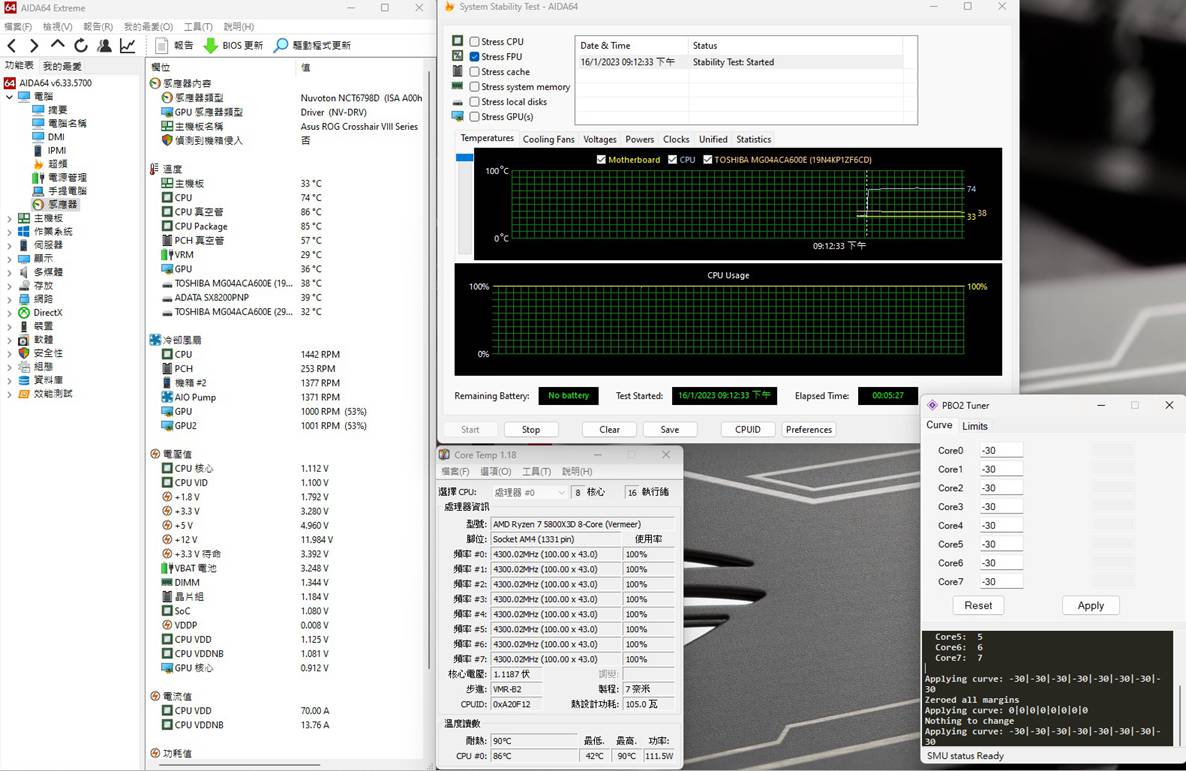
Task: Switch to the Cooling Fans tab
Action: [x=548, y=139]
